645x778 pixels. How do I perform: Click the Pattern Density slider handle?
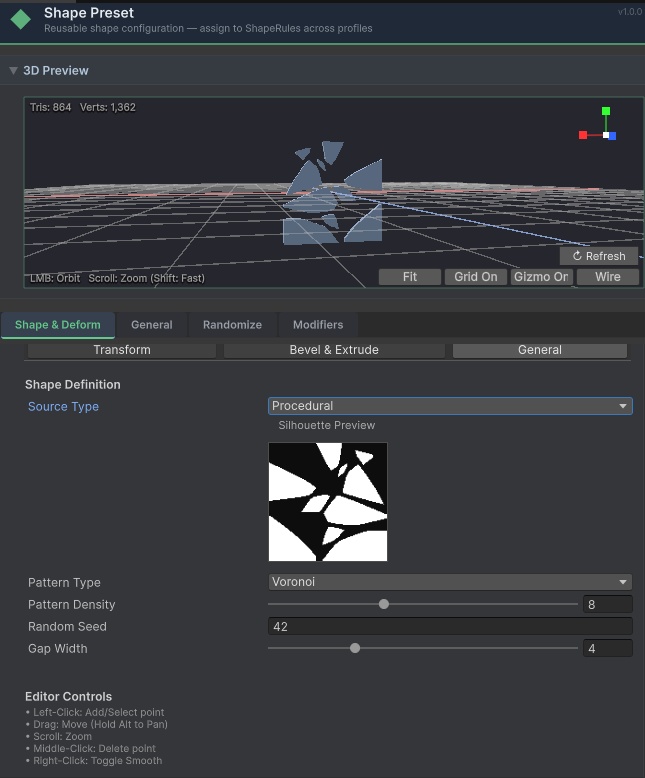384,604
